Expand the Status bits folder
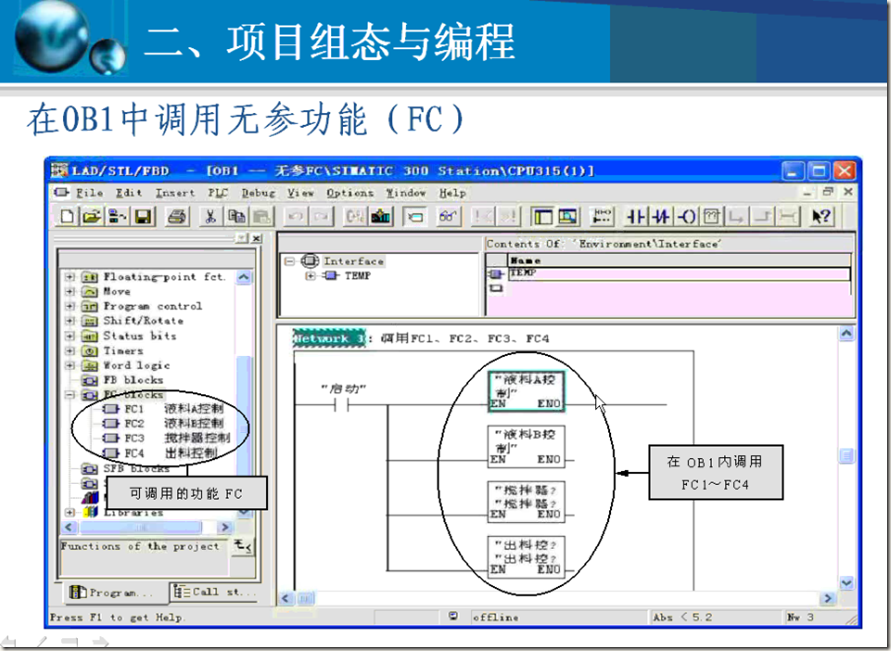 70,336
